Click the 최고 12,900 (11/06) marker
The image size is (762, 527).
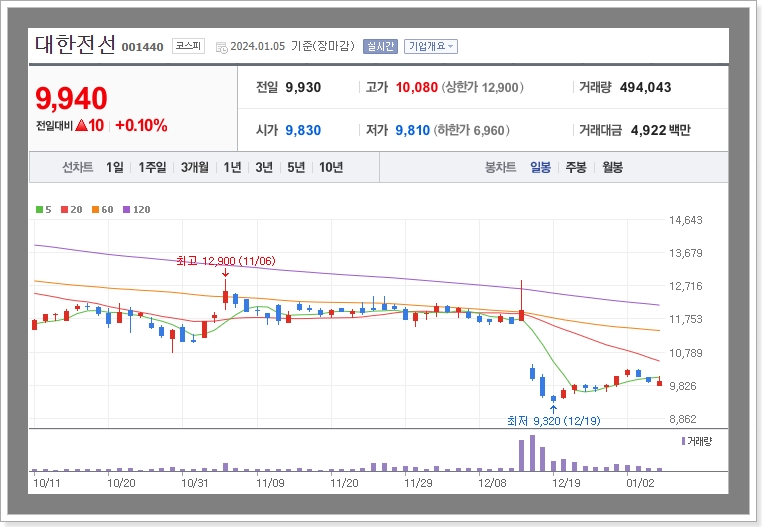226,262
